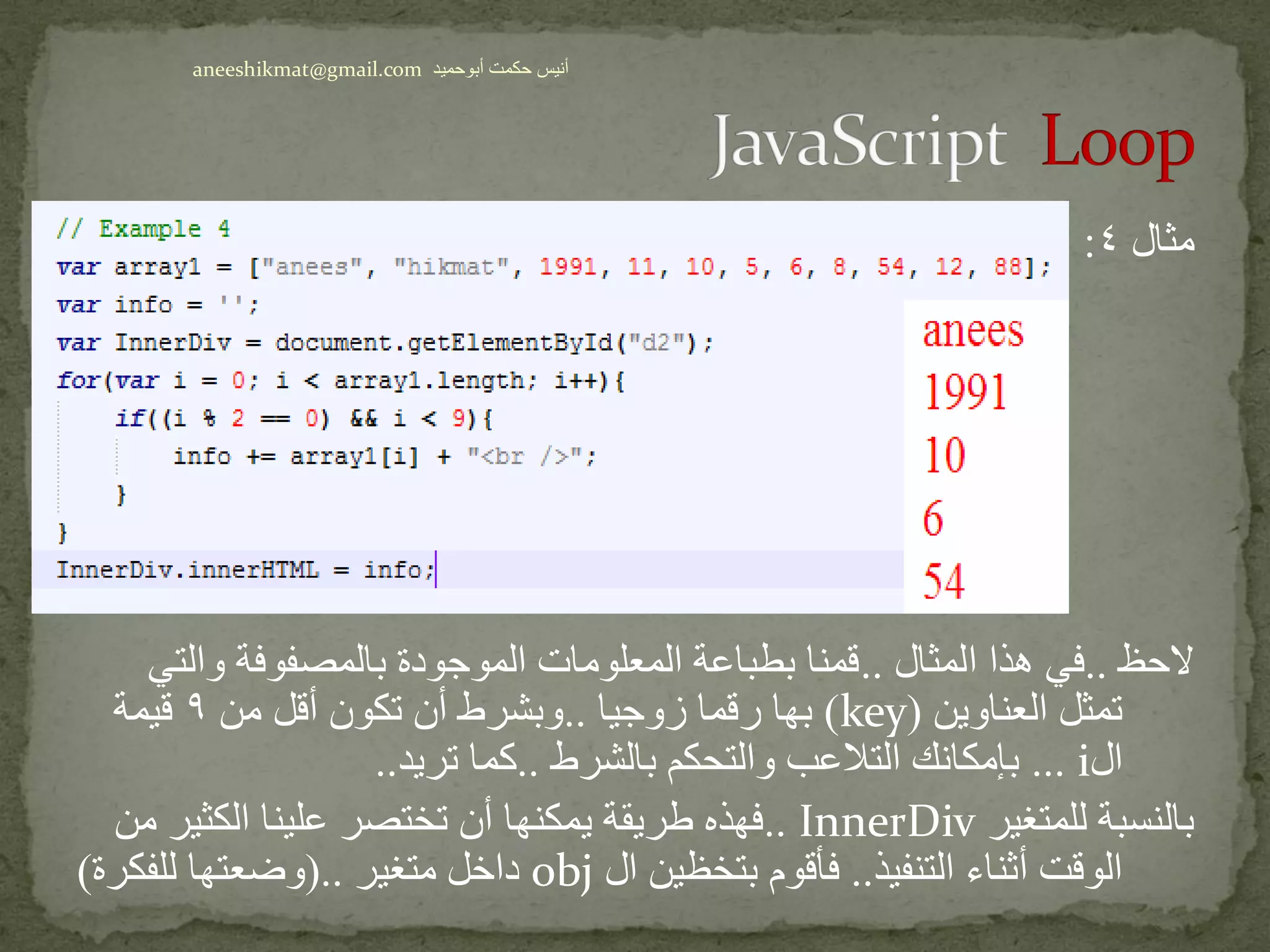Viewport: 1270px width, 952px height.
Task: Click the InnerDiv.innerHTML = info; line
Action: coord(246,569)
